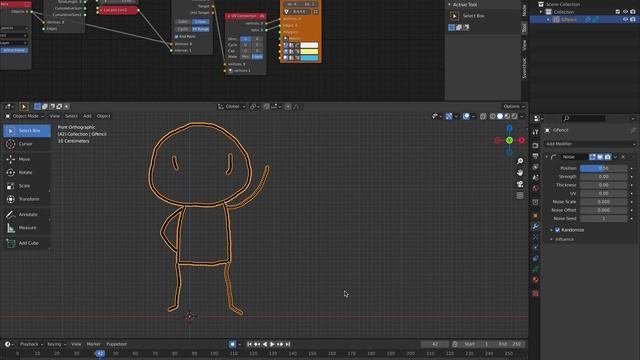Select GPencil row in the outliner
This screenshot has height=360, width=640.
584,20
